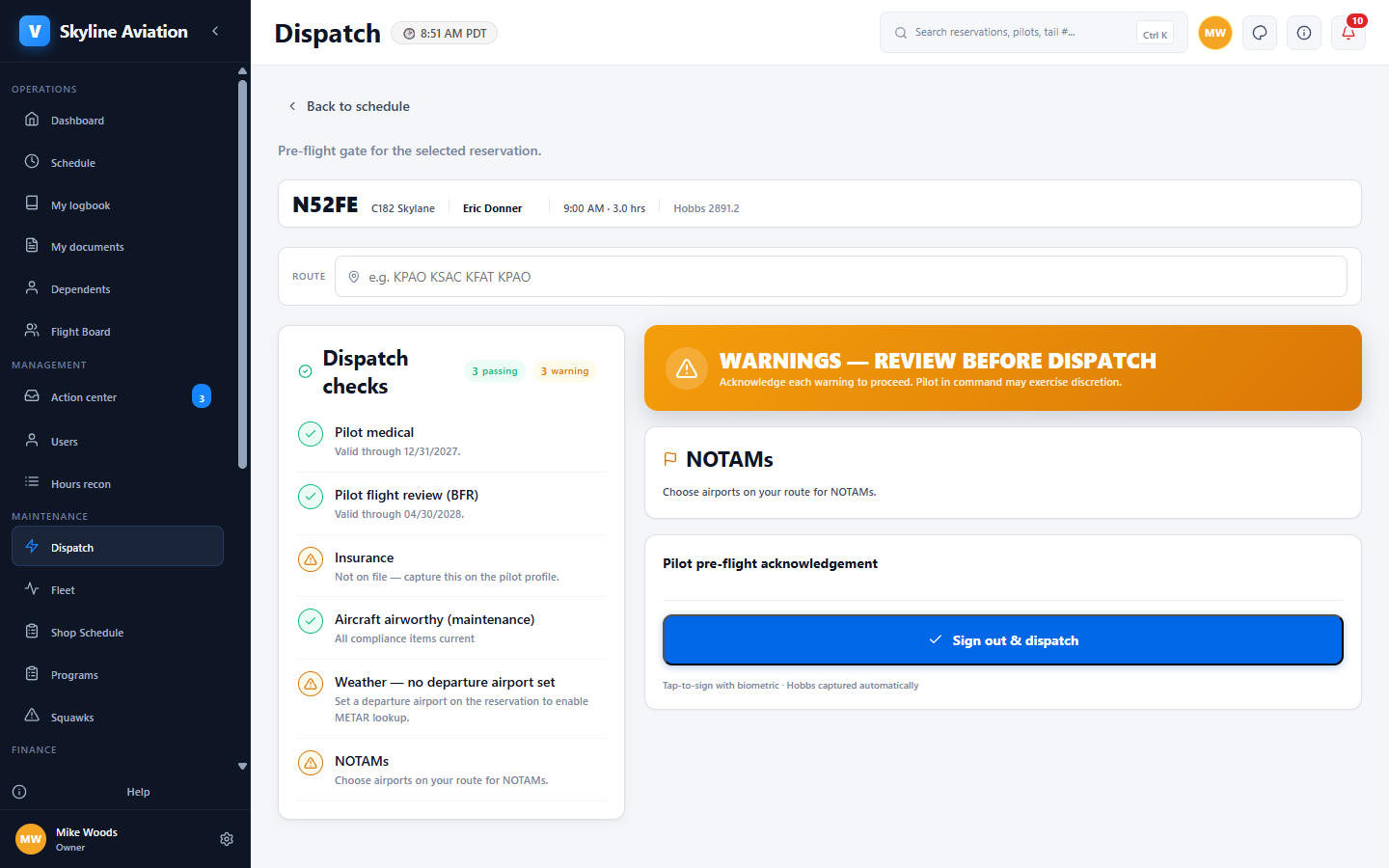Go to Hours recon menu item
The image size is (1389, 868).
[x=118, y=484]
